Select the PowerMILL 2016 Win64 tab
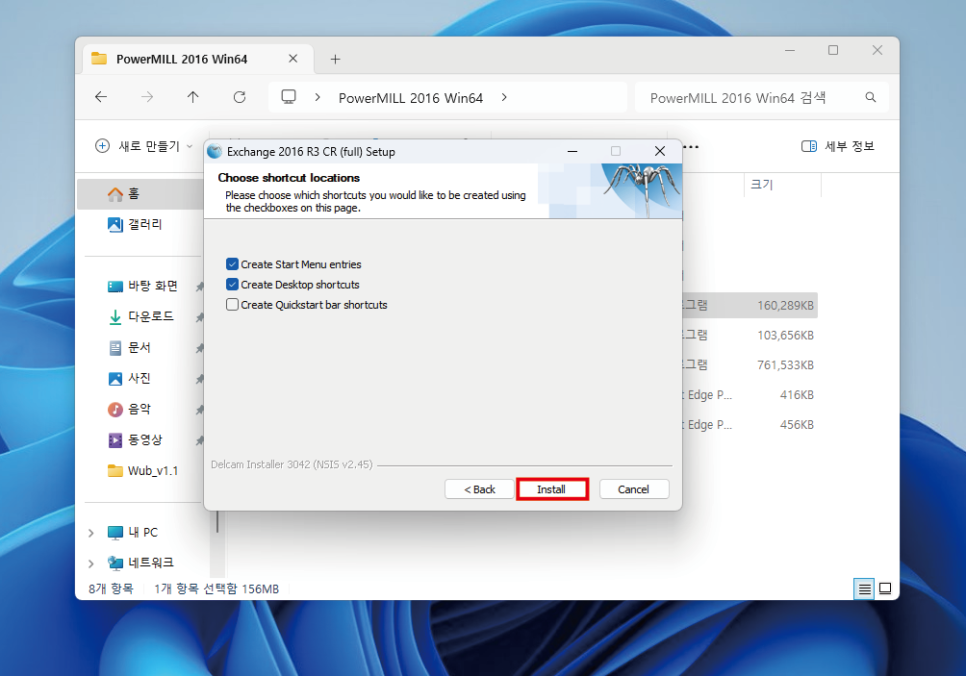966x676 pixels. click(x=197, y=59)
